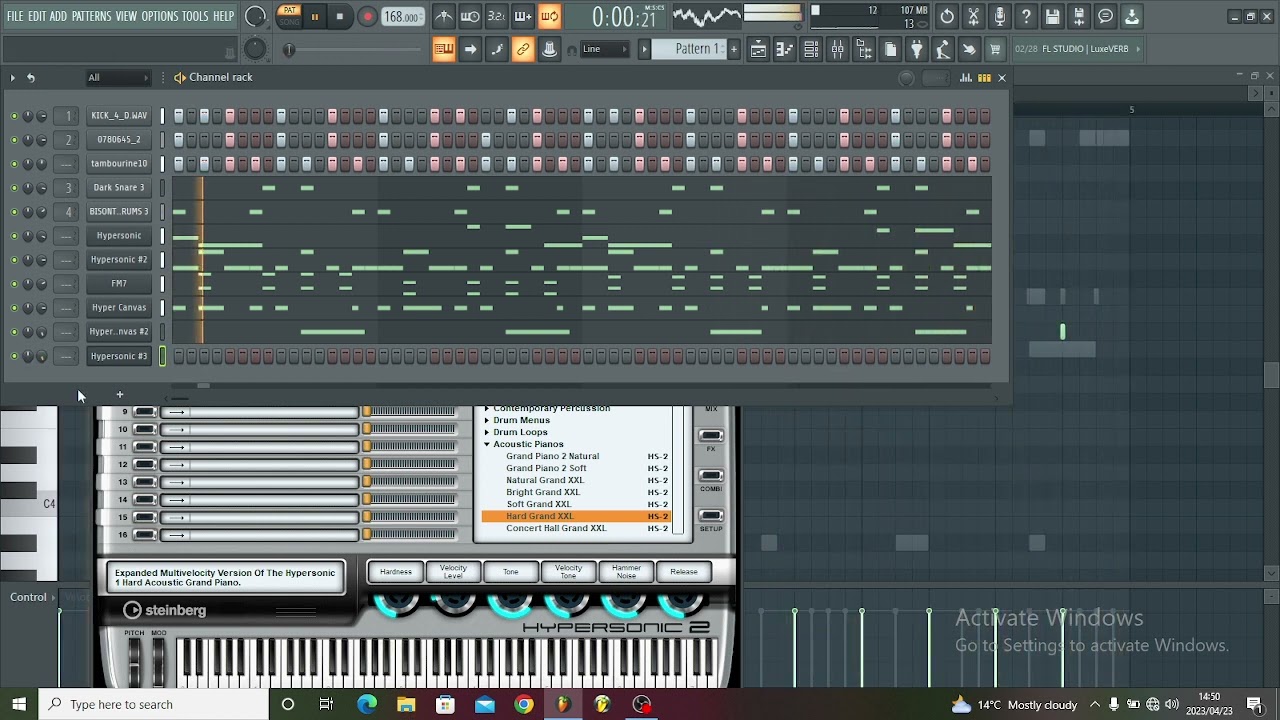Toggle the tambourine10 channel select LED
The height and width of the screenshot is (720, 1280).
tap(162, 164)
